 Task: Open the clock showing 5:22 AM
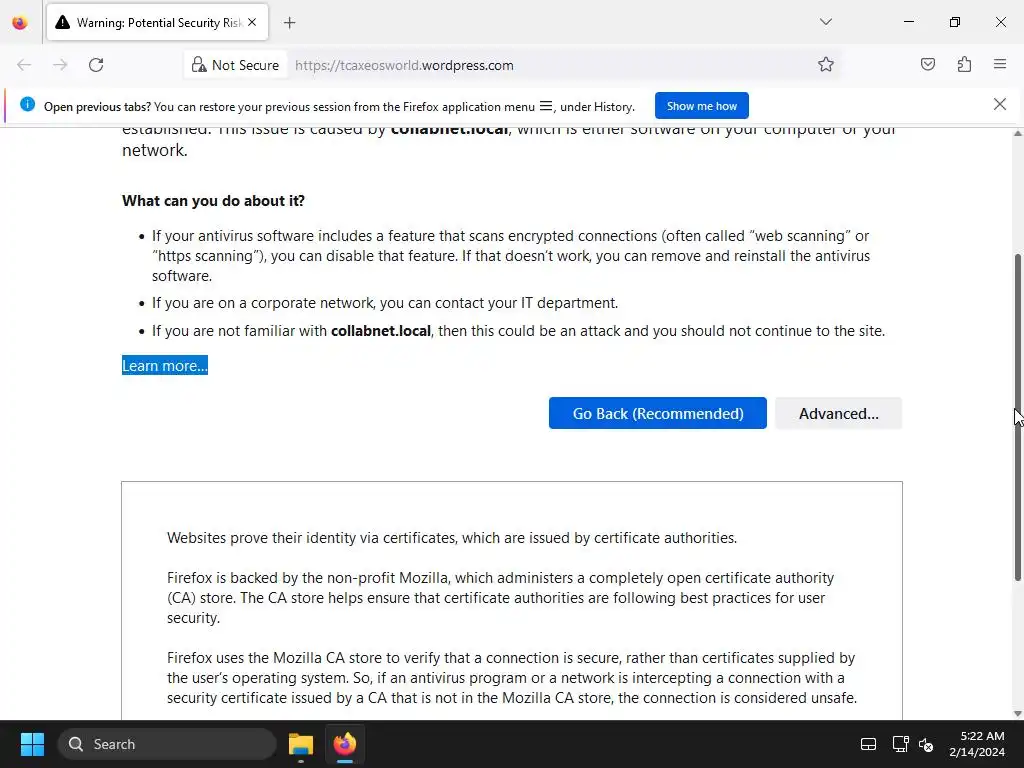977,744
